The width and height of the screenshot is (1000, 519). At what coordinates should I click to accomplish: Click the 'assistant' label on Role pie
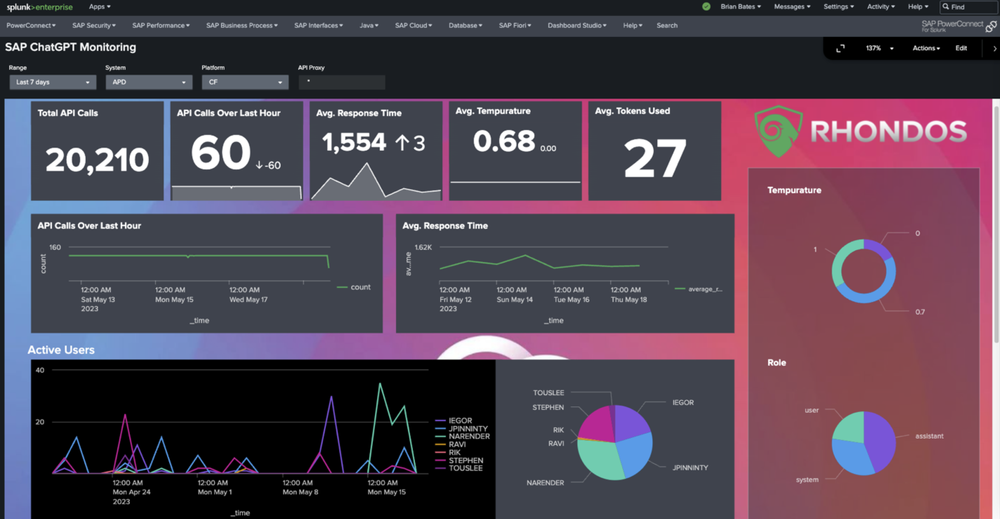(x=929, y=437)
